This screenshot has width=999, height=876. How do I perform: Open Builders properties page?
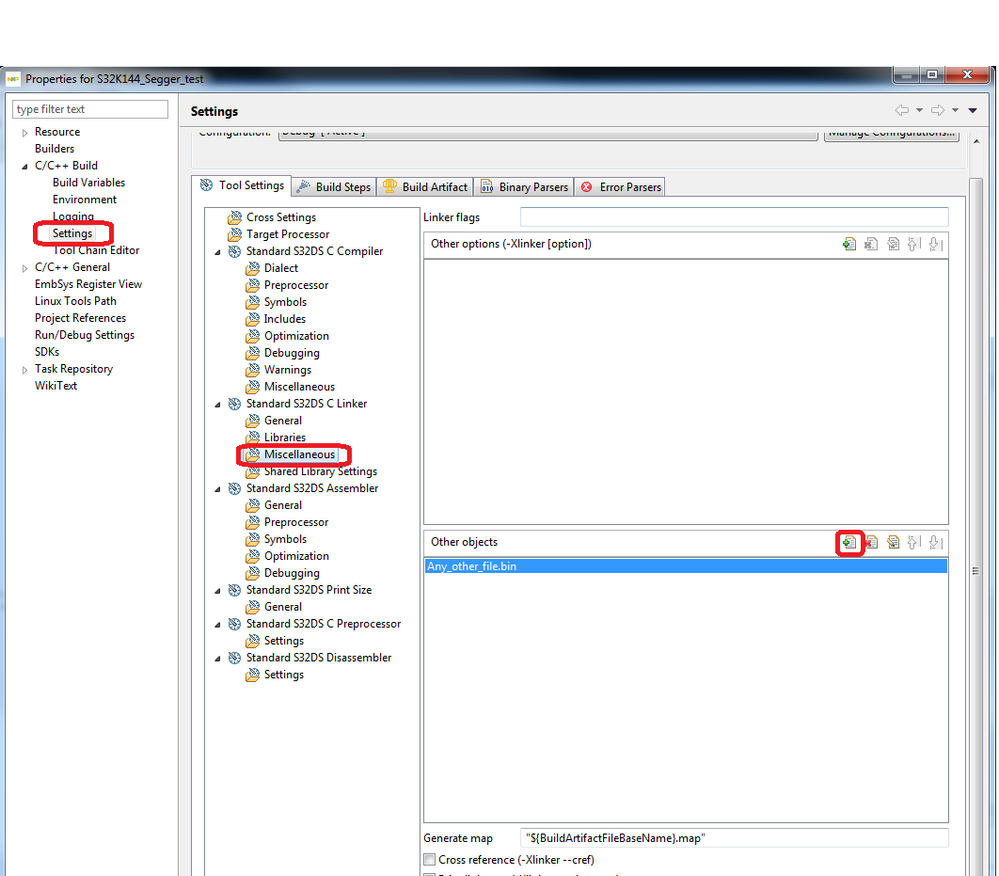(x=54, y=148)
